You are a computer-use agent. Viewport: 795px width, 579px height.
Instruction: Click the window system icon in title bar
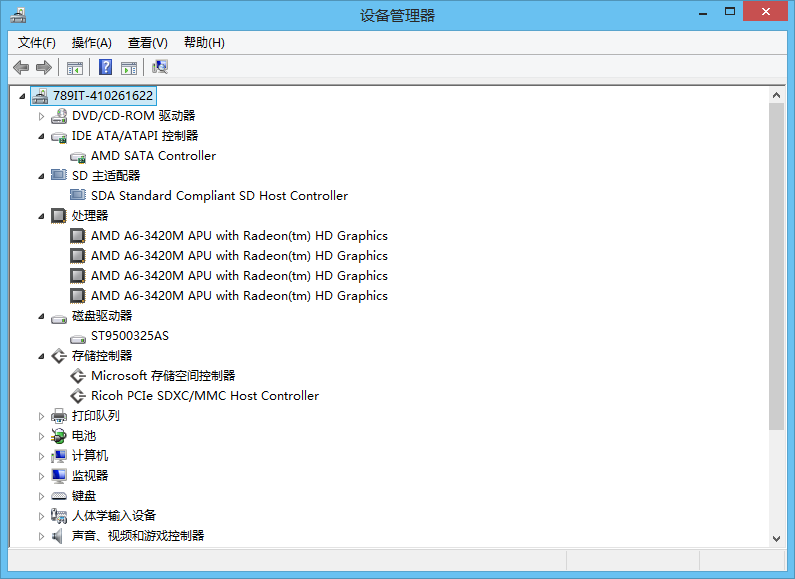tap(18, 15)
